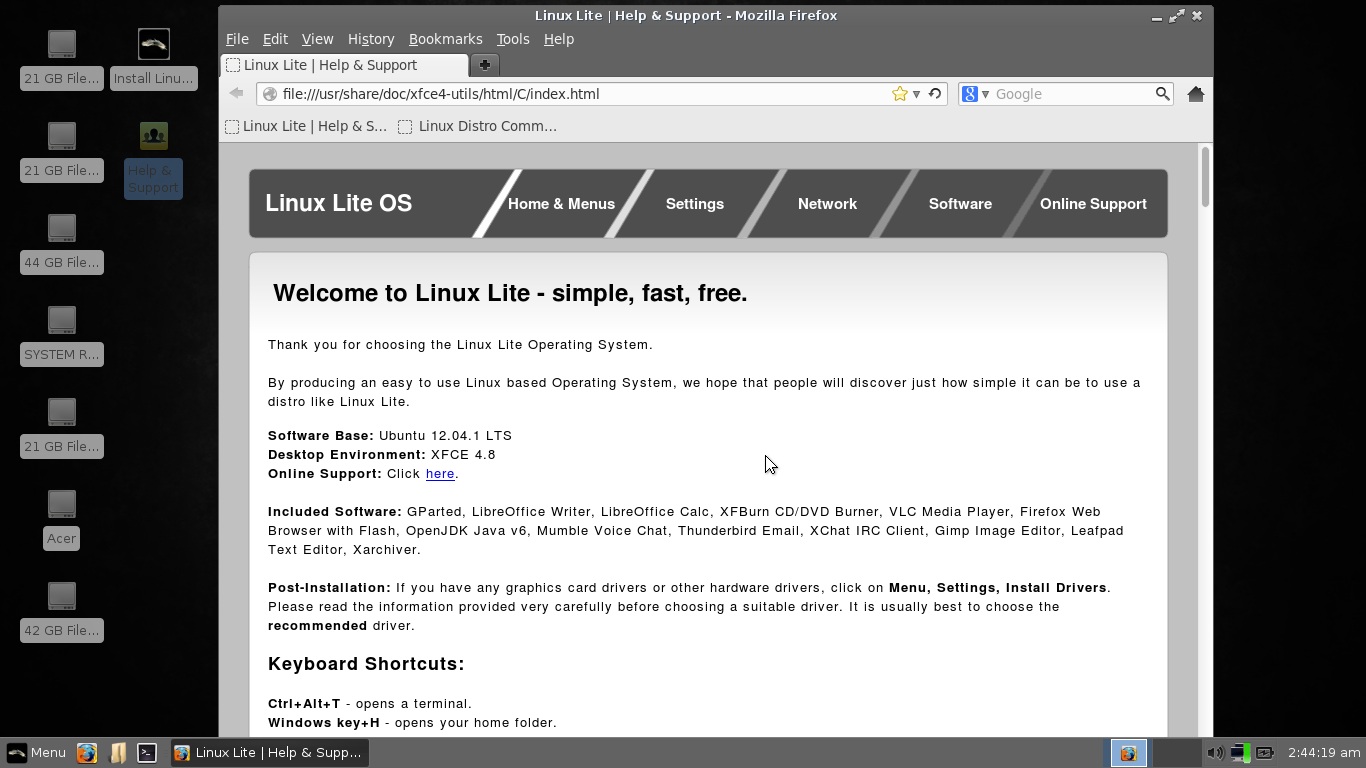Open the Google search engine dropdown

pyautogui.click(x=975, y=94)
